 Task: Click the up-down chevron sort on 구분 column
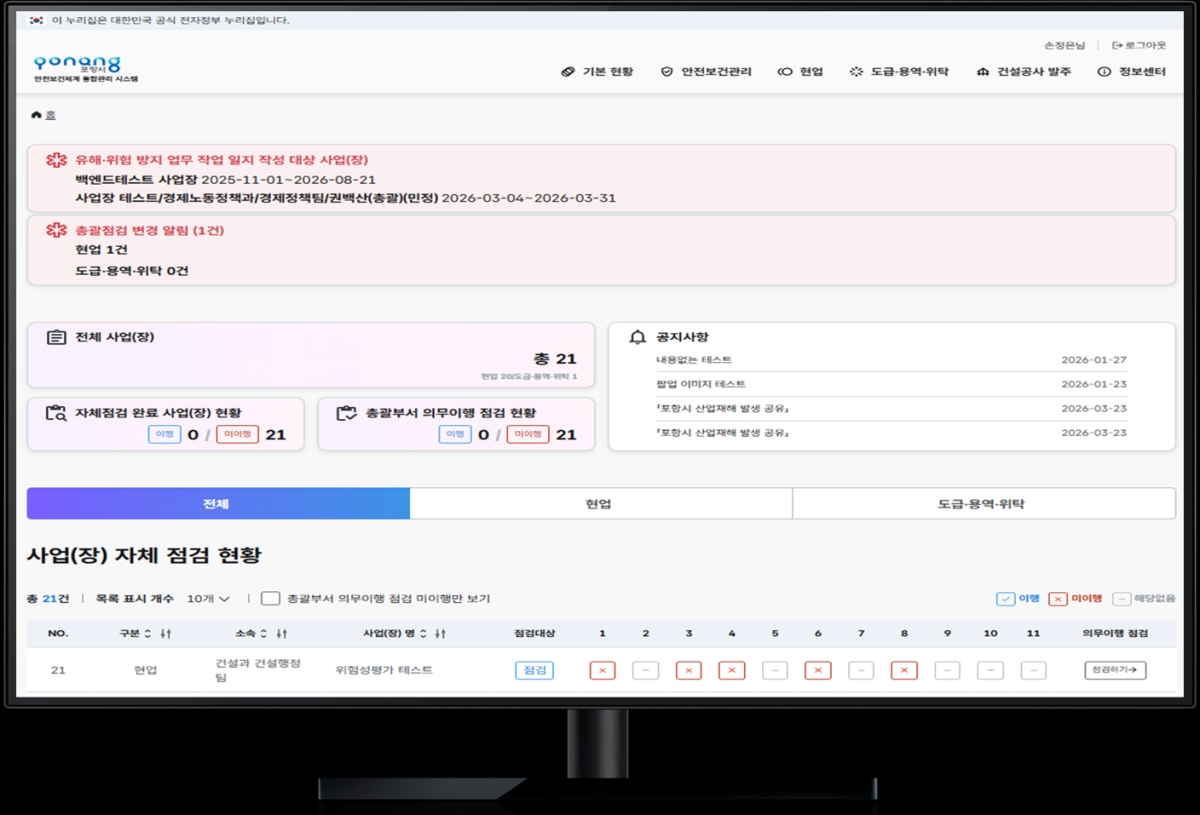[148, 634]
